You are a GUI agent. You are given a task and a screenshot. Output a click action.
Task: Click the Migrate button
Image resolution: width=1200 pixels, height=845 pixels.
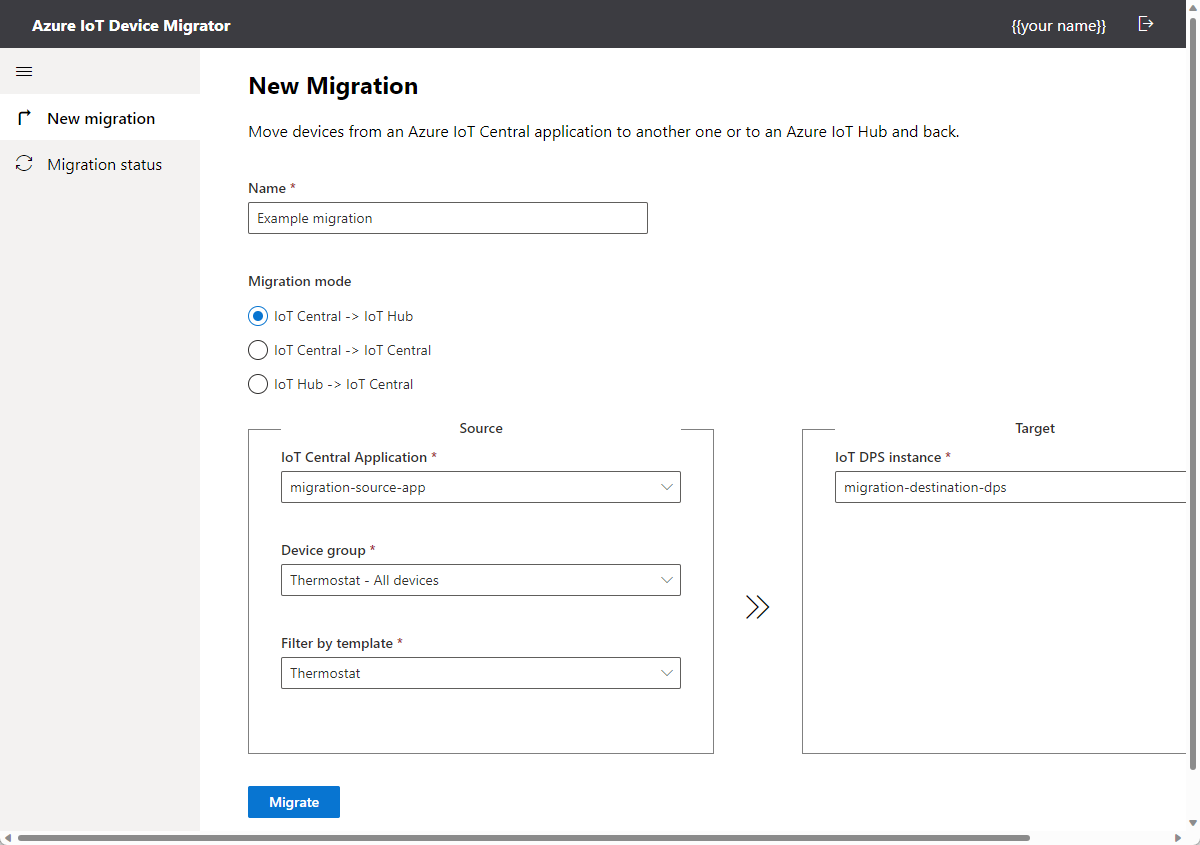(x=294, y=802)
